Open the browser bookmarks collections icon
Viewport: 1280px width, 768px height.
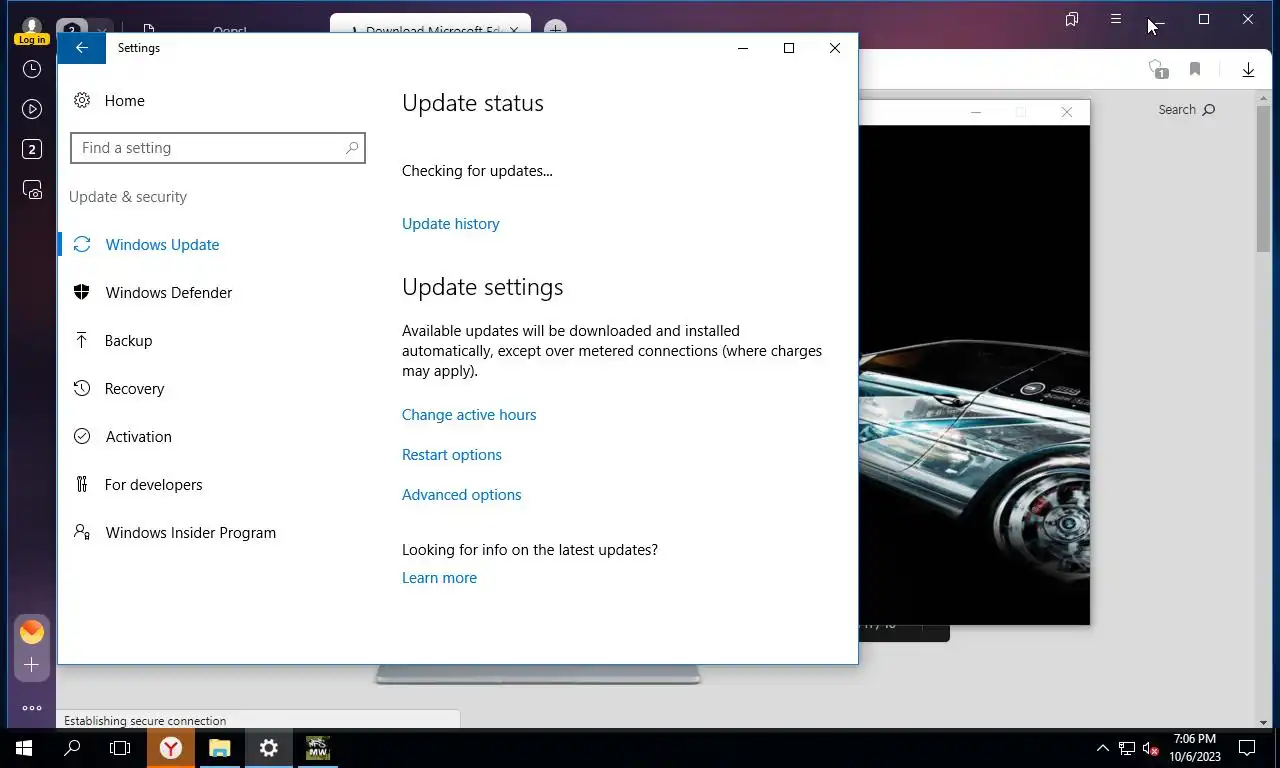[x=1072, y=19]
